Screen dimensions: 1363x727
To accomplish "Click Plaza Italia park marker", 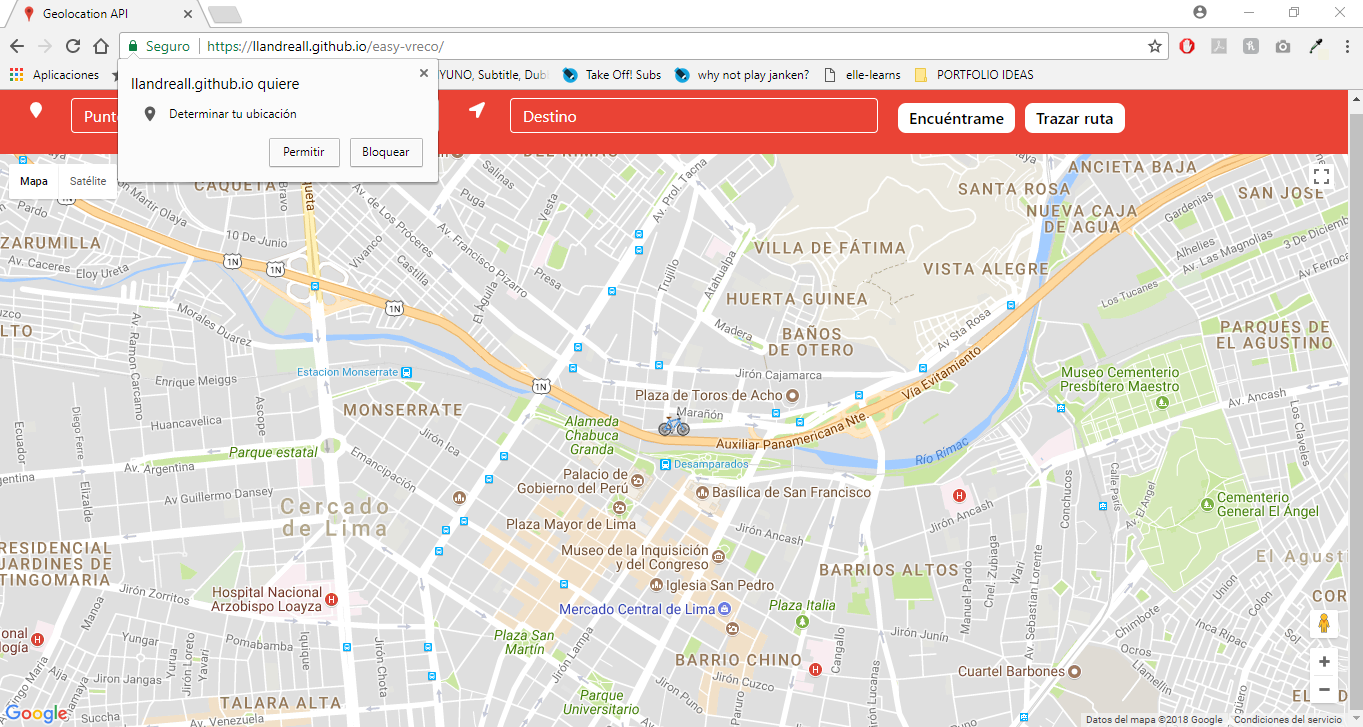I will tap(802, 622).
